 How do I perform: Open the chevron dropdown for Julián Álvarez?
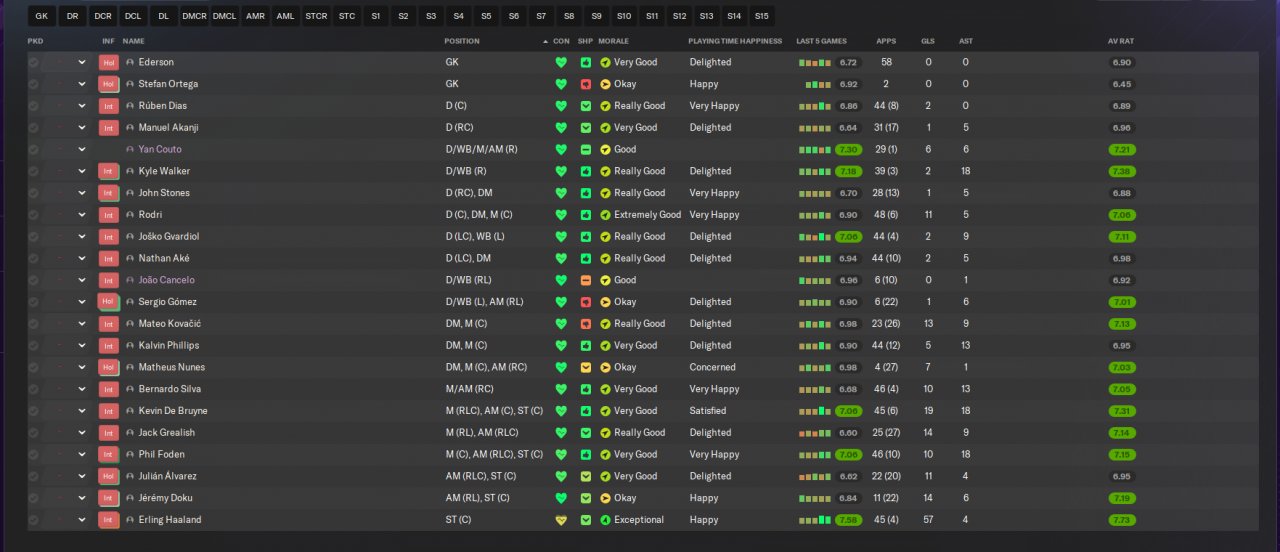82,476
